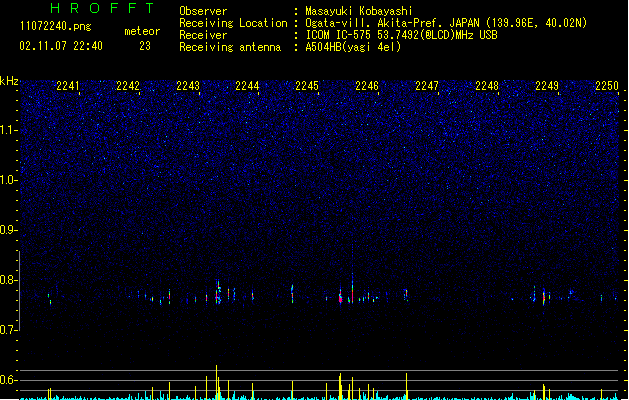Click the 2241 time marker

point(68,86)
